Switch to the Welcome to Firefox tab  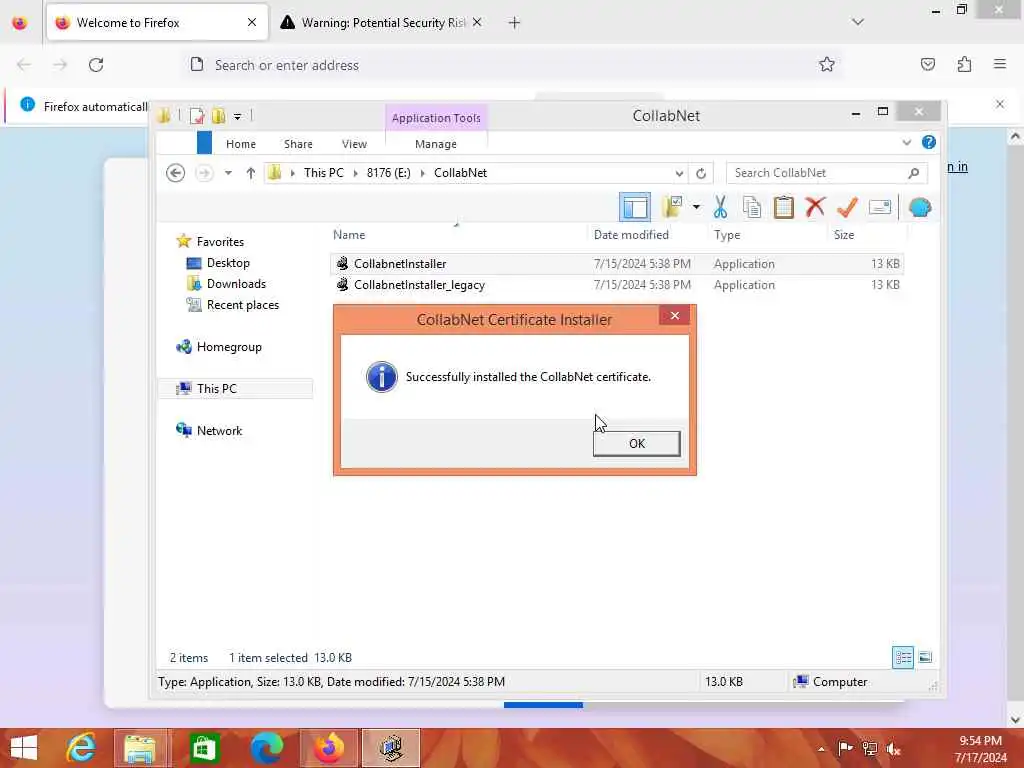coord(157,23)
